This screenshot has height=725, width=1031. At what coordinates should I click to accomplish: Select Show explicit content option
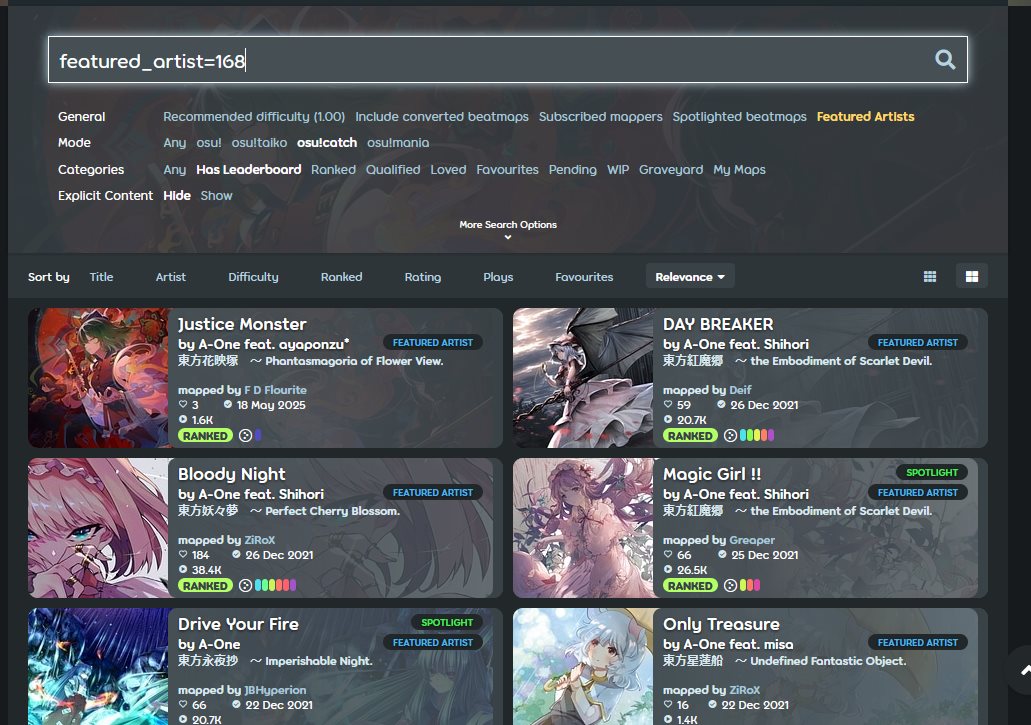point(216,195)
